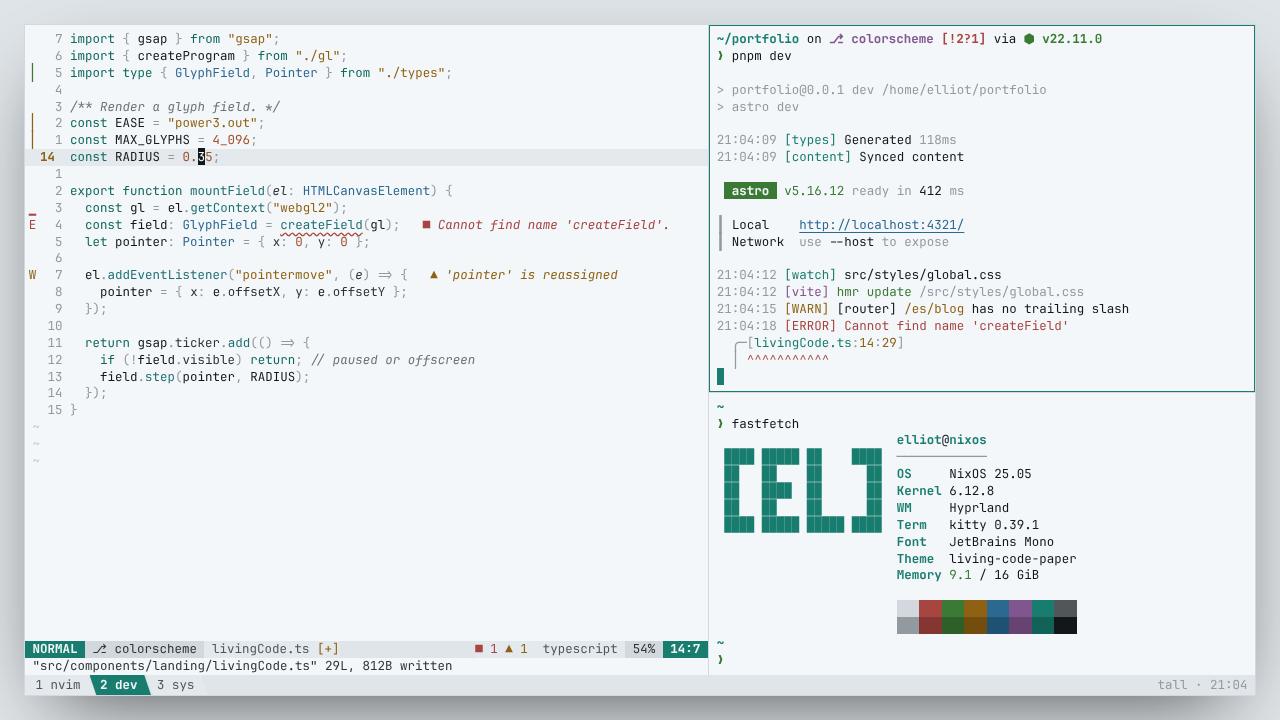Switch to the '1 nvim' tab
Screen dimensions: 1280x720
click(x=58, y=685)
